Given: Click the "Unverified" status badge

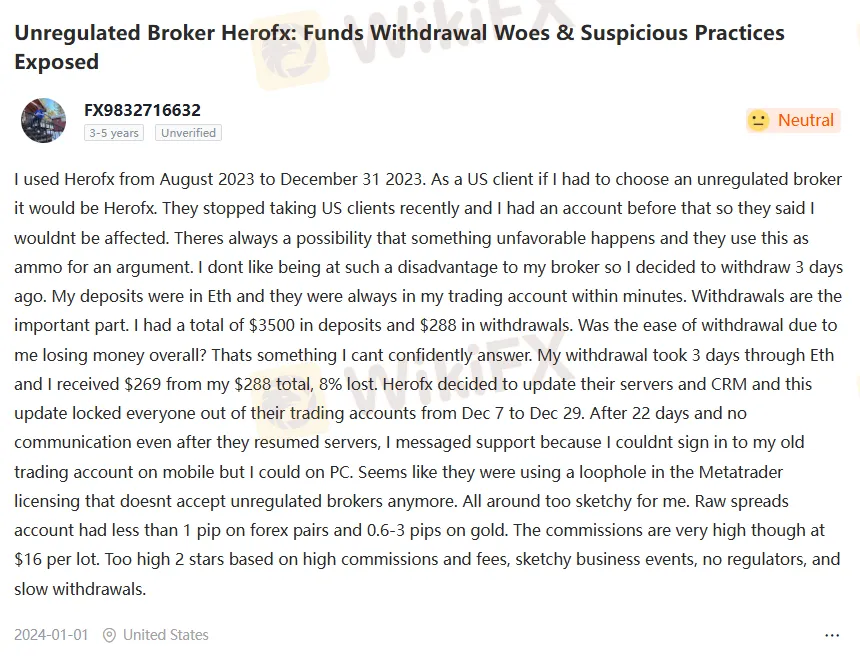Looking at the screenshot, I should (x=188, y=133).
